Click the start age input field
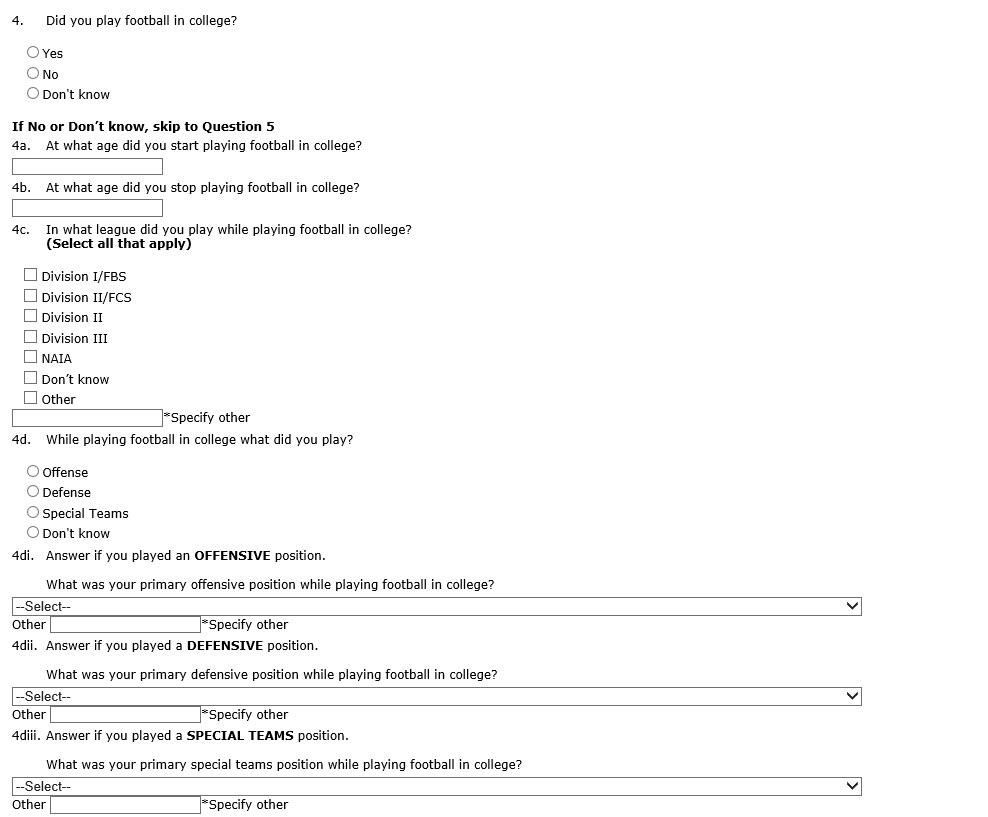 click(87, 167)
